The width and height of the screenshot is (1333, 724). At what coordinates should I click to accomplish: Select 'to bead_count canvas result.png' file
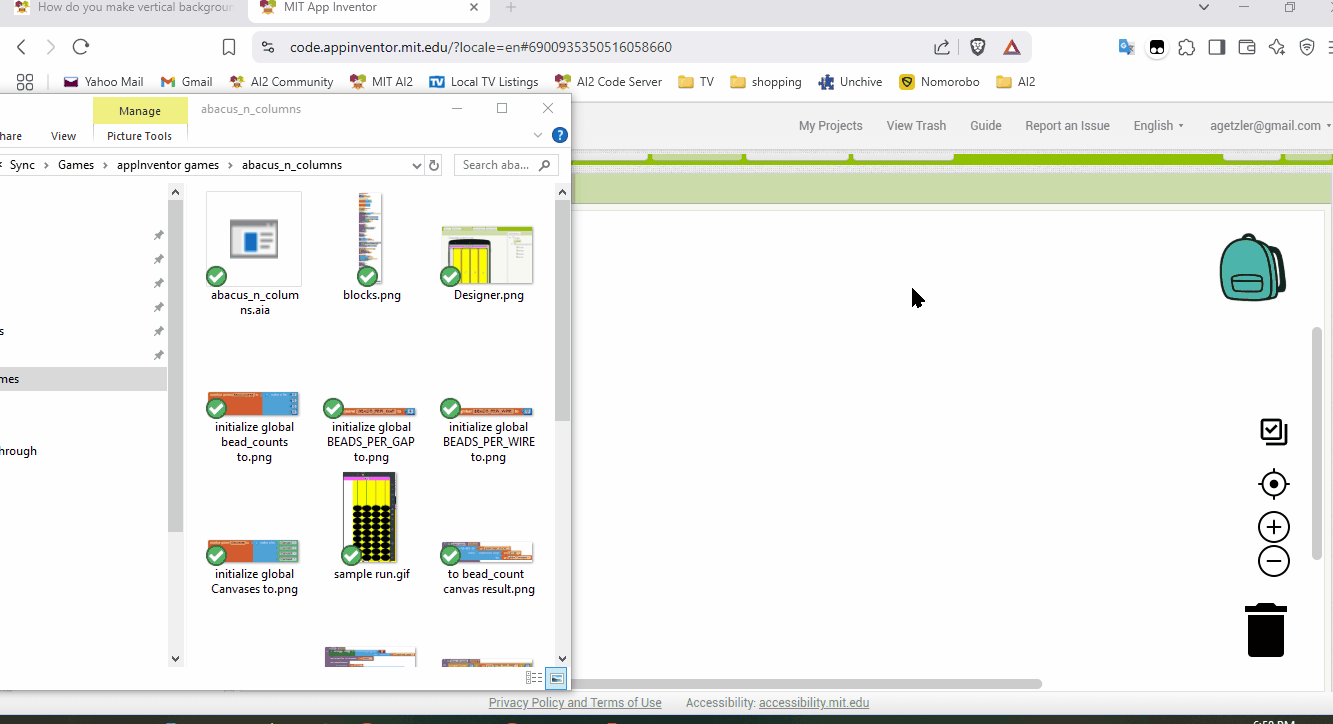point(488,569)
